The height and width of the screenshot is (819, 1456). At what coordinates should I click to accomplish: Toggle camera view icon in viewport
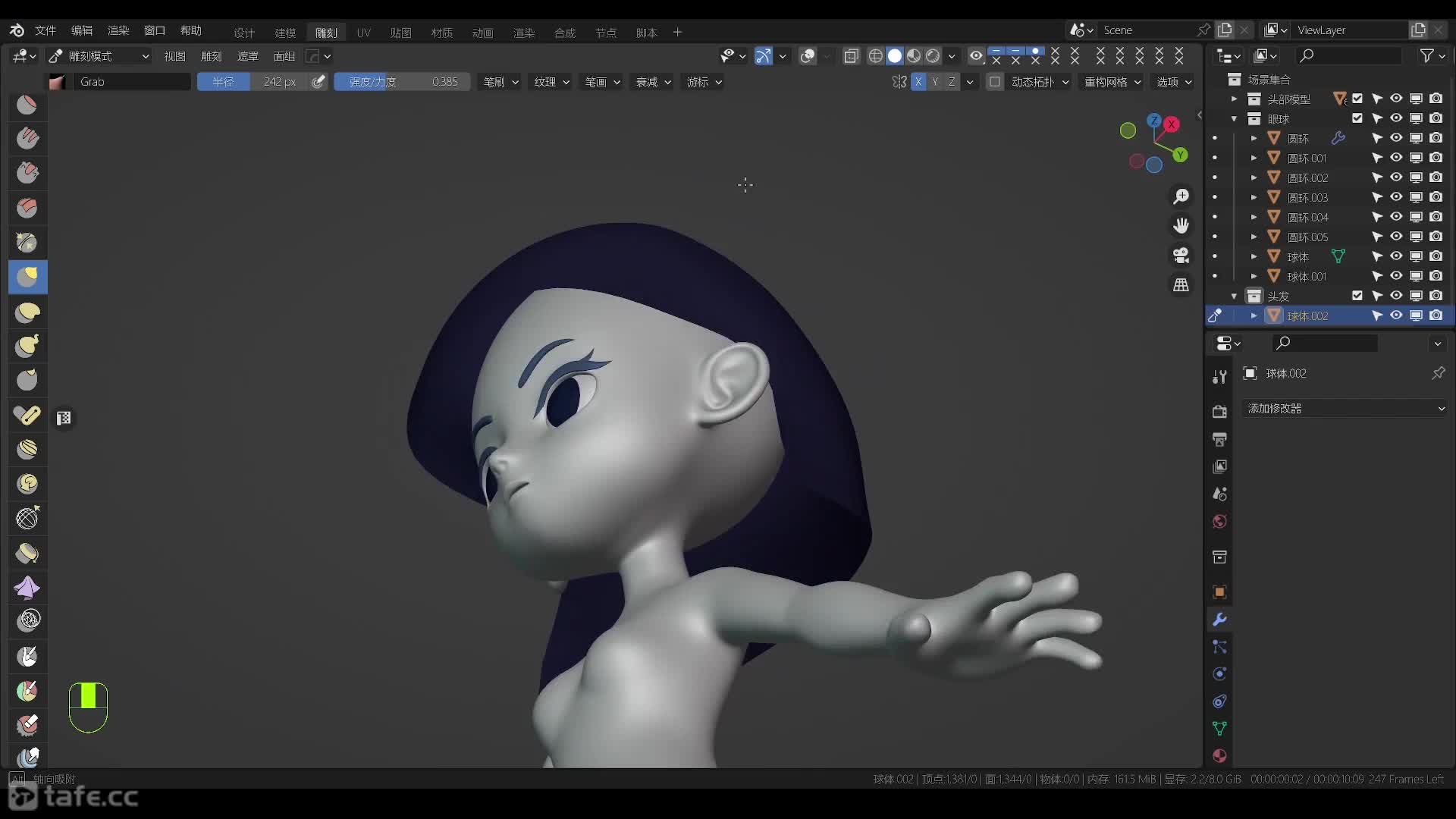(1181, 256)
